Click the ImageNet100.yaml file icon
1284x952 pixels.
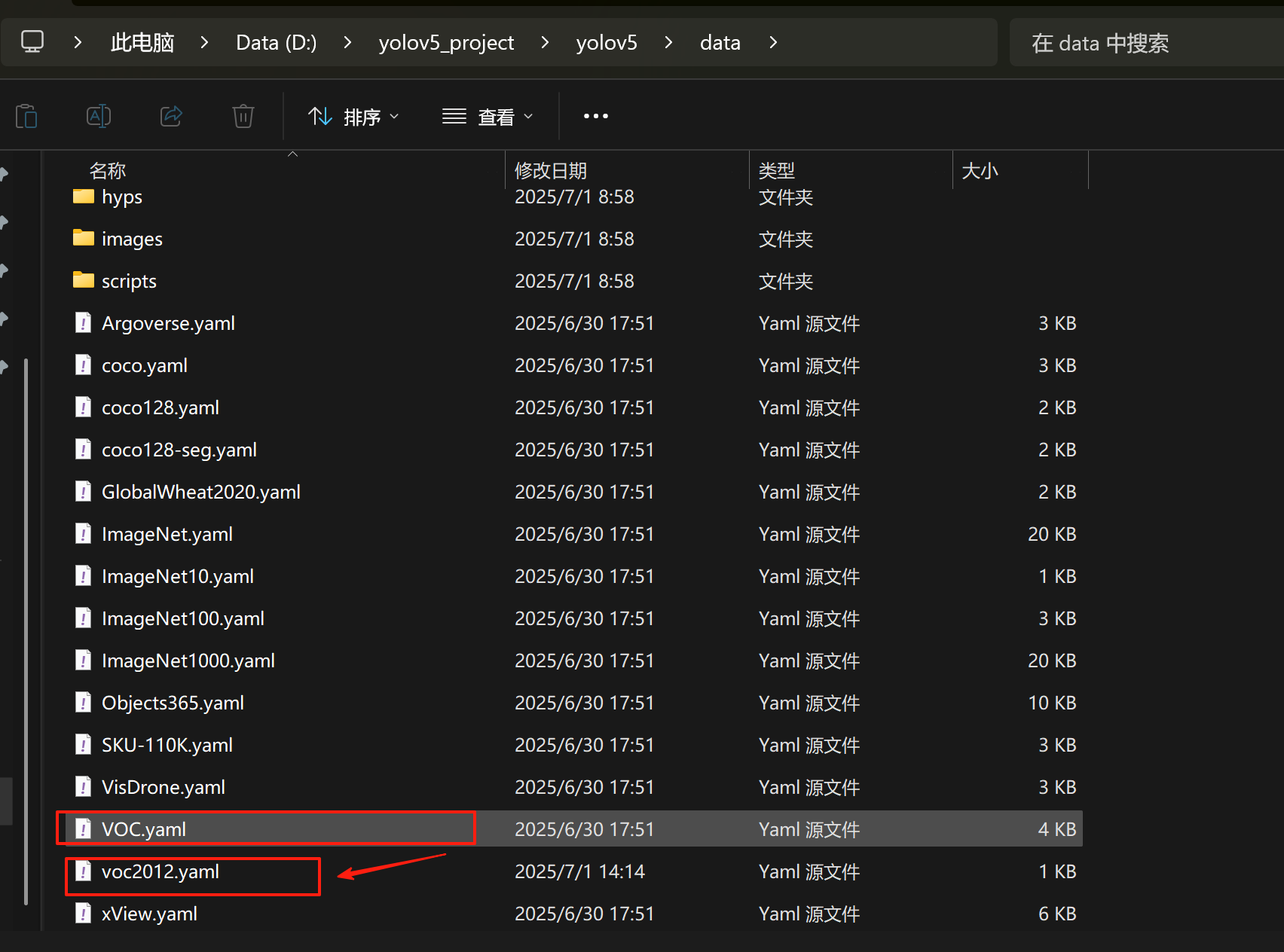click(x=84, y=618)
